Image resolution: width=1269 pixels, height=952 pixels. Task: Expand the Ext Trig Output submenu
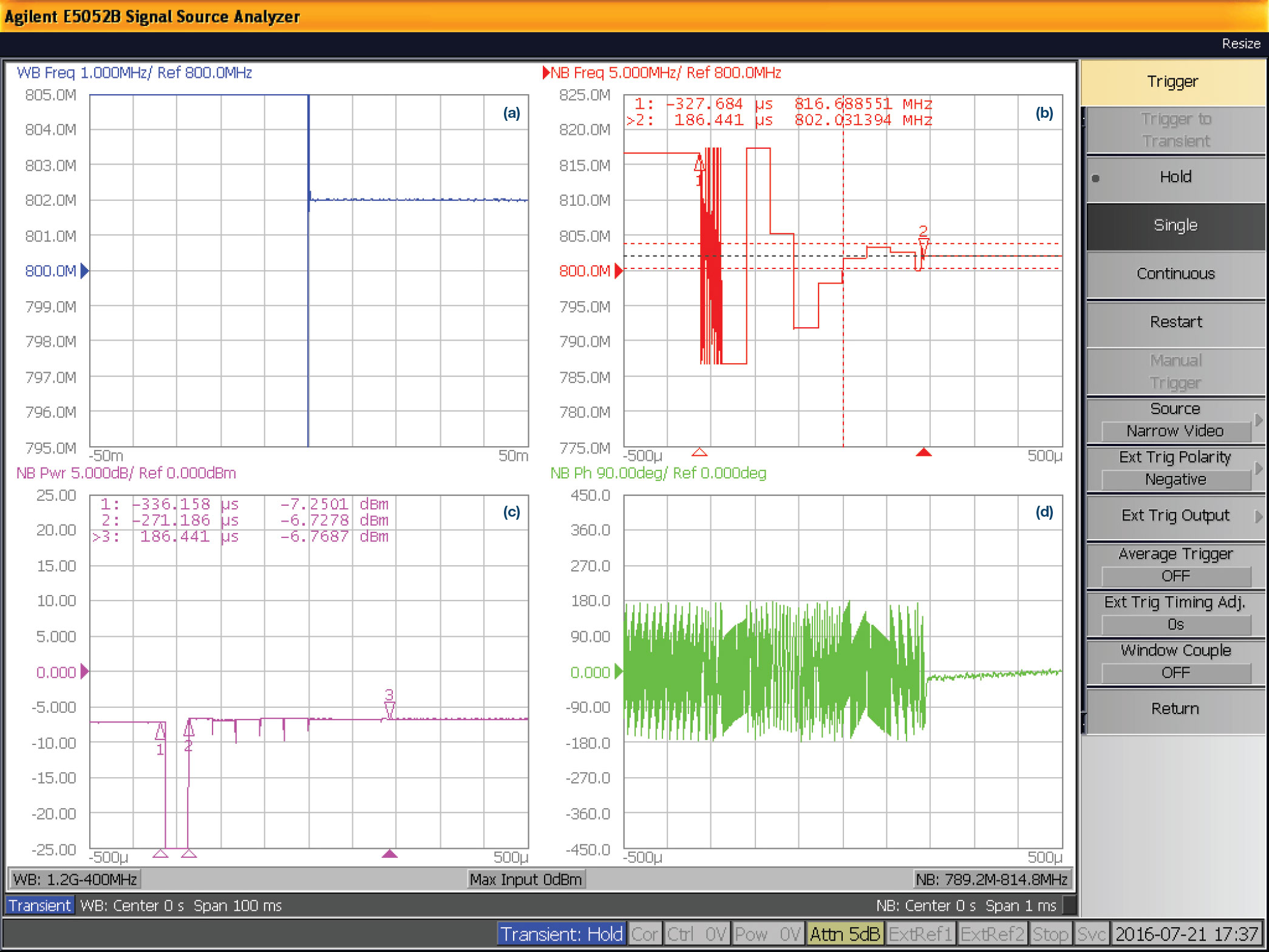(1175, 516)
